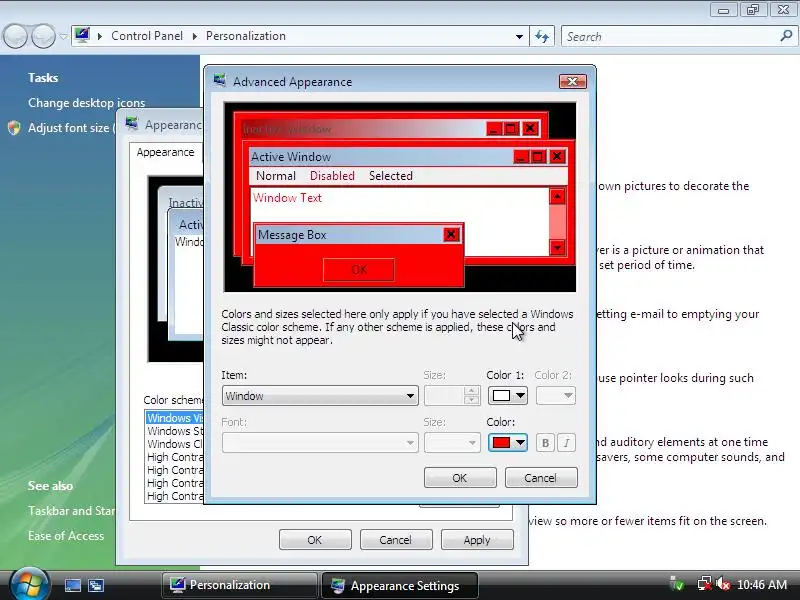Viewport: 800px width, 600px height.
Task: Click Cancel in Appearance Settings window
Action: tap(395, 540)
